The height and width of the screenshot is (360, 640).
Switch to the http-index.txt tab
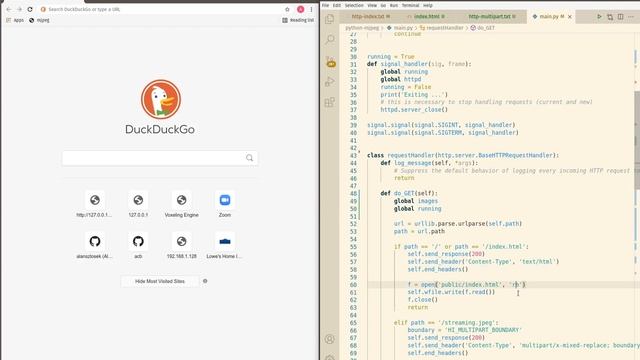[371, 17]
